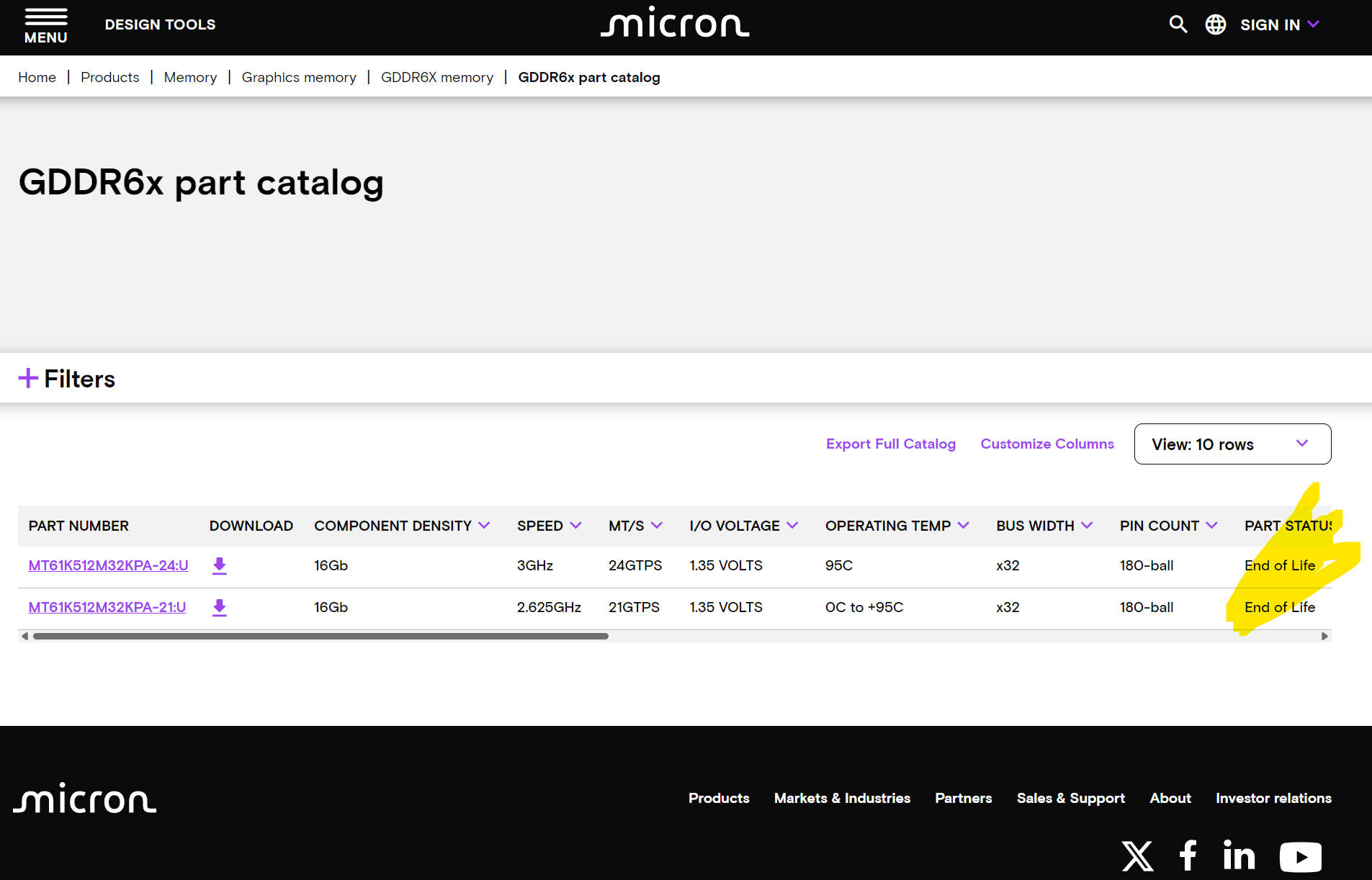Open footer Markets & Industries link
The height and width of the screenshot is (880, 1372).
coord(842,798)
